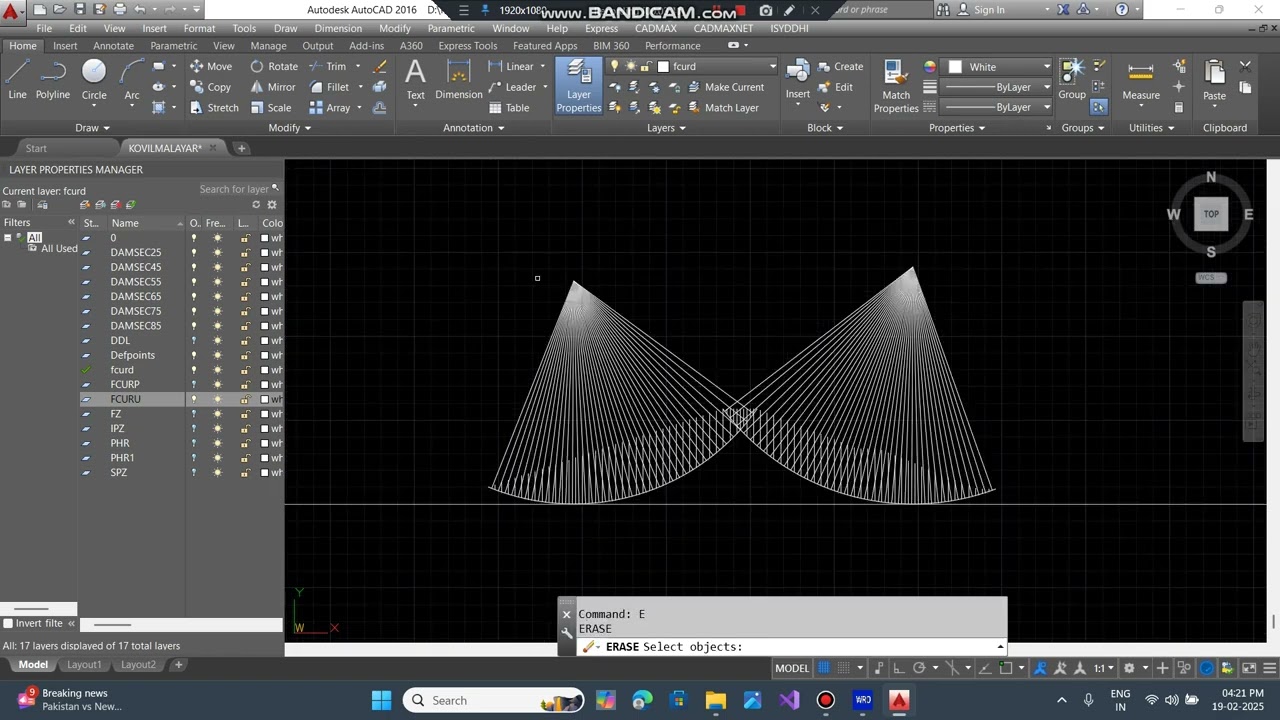Open the AutoCAD application menu logo
Viewport: 1280px width, 720px height.
[x=11, y=12]
